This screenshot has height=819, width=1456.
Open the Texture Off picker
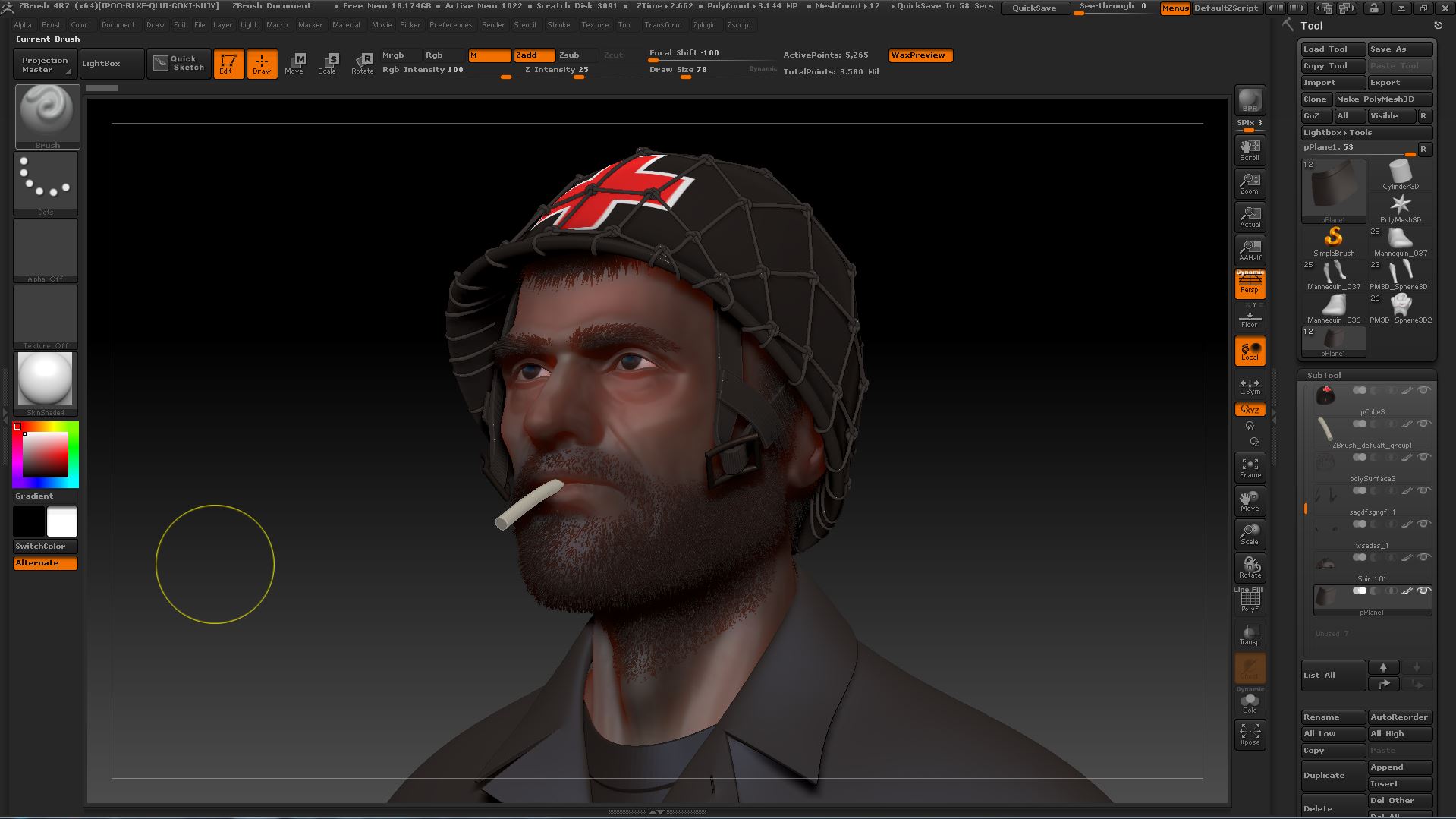click(x=46, y=317)
